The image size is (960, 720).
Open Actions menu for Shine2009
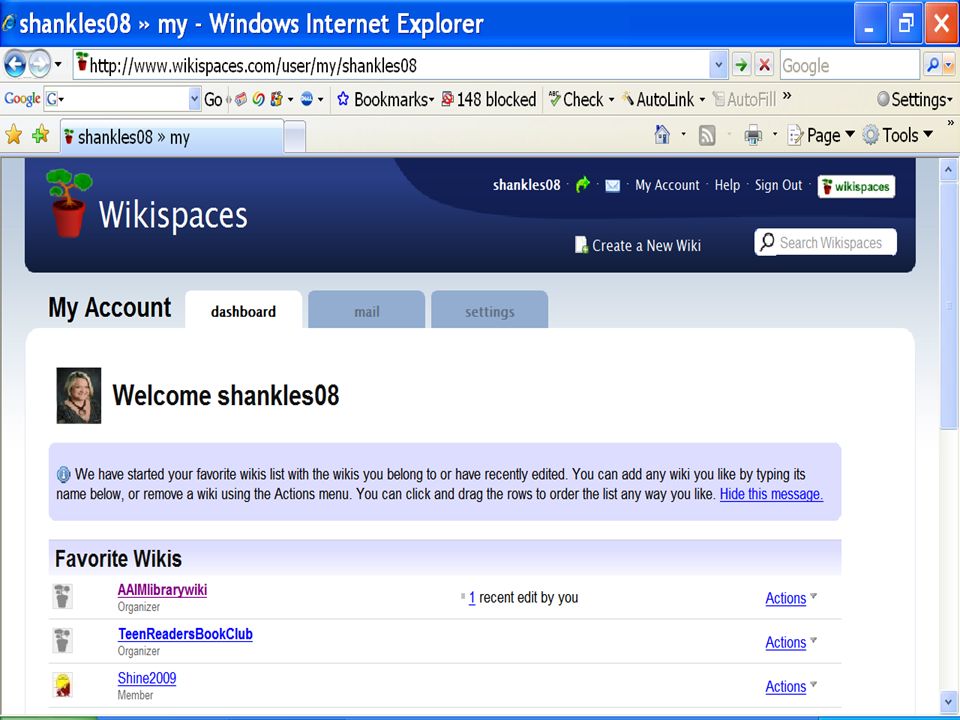(790, 686)
